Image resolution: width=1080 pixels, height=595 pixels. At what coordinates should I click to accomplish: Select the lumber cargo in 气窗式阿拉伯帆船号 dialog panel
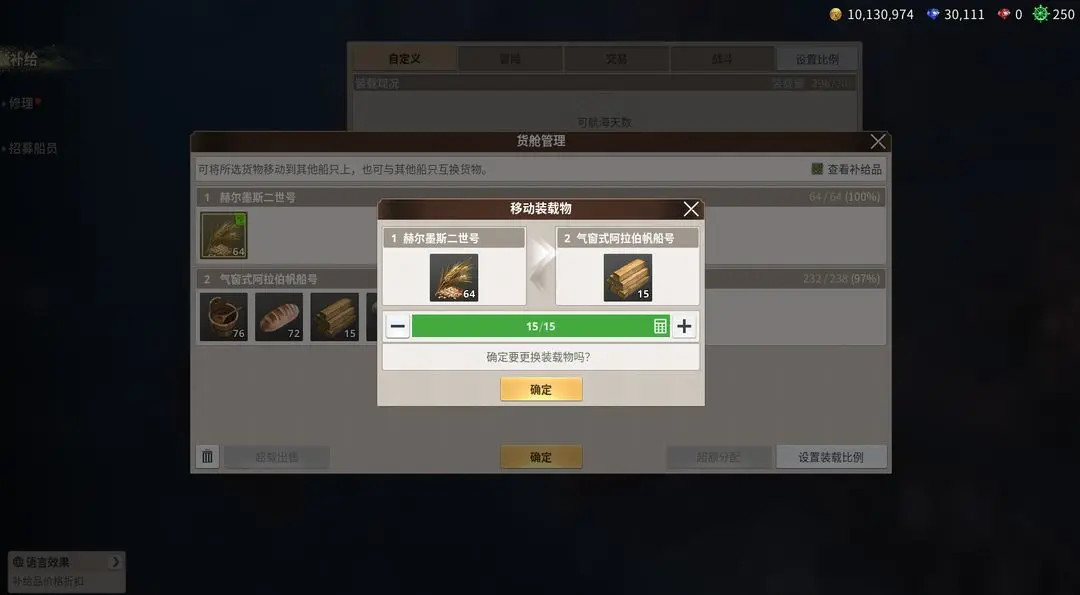pos(627,278)
